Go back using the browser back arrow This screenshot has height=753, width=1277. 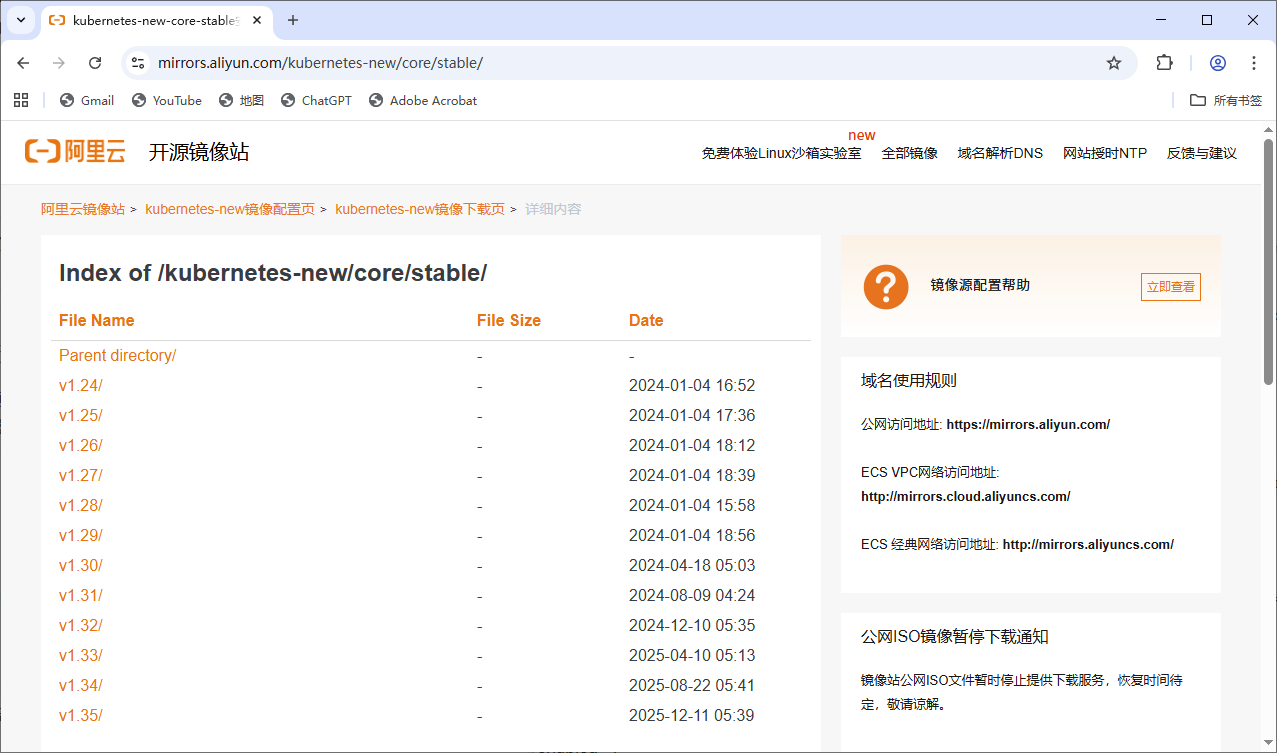pyautogui.click(x=24, y=63)
